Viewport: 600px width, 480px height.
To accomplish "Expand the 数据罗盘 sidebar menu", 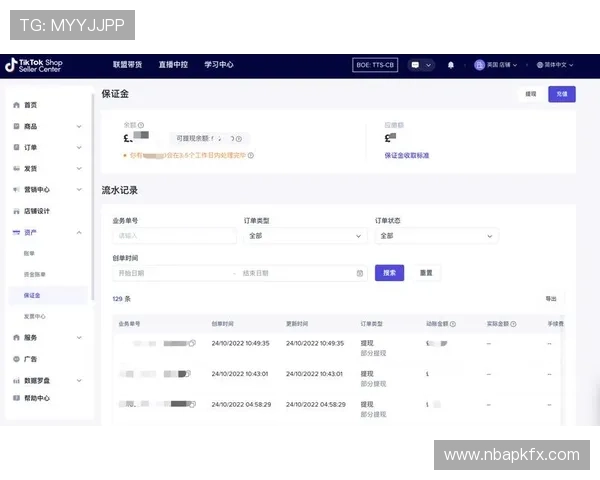I will (x=79, y=380).
